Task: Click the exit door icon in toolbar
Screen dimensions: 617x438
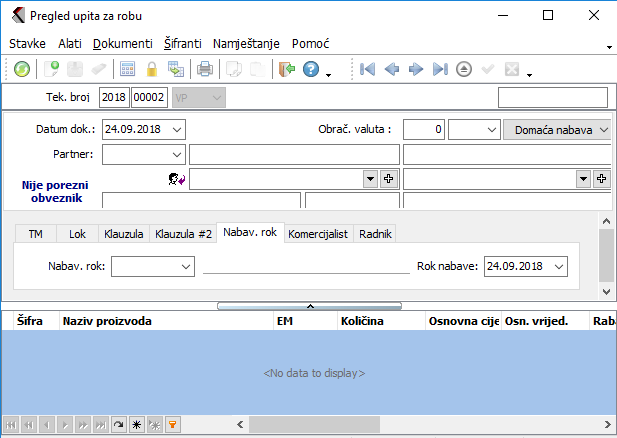Action: [286, 69]
